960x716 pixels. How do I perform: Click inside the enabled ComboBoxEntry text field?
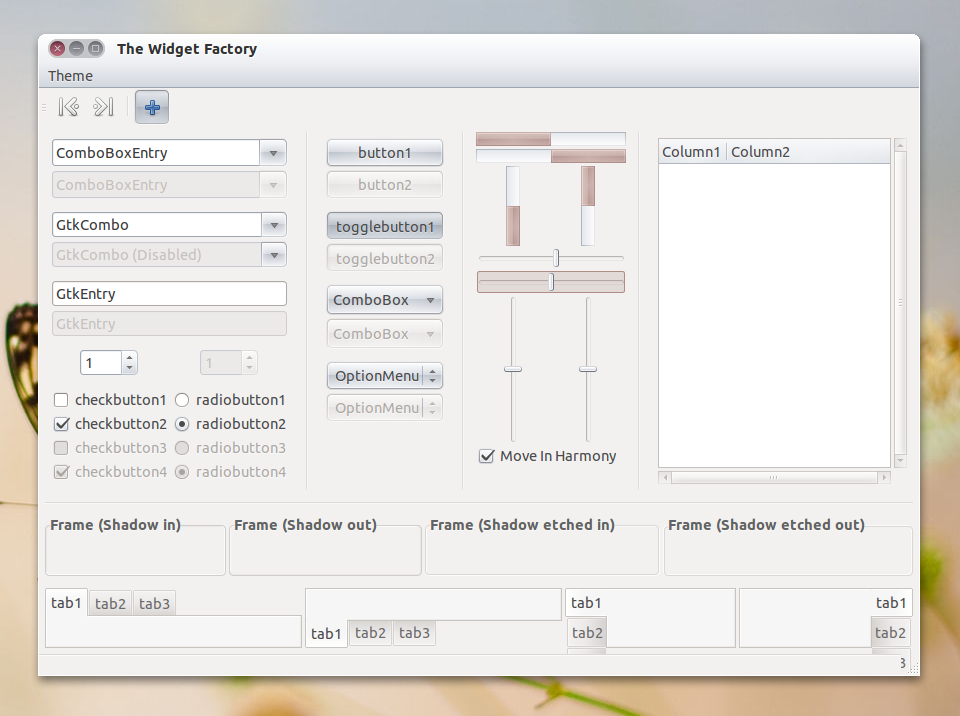coord(156,153)
